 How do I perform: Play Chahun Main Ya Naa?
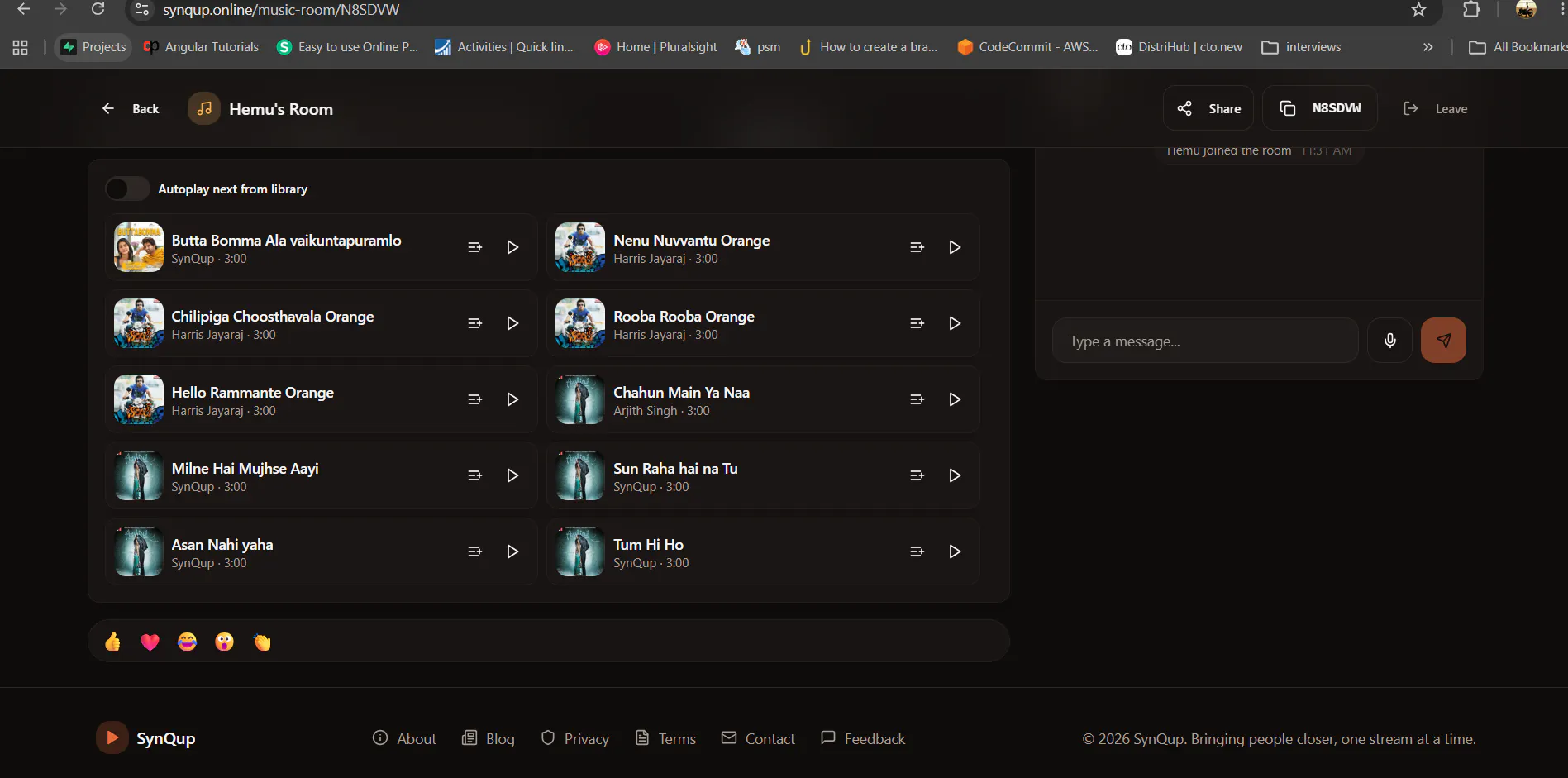955,399
